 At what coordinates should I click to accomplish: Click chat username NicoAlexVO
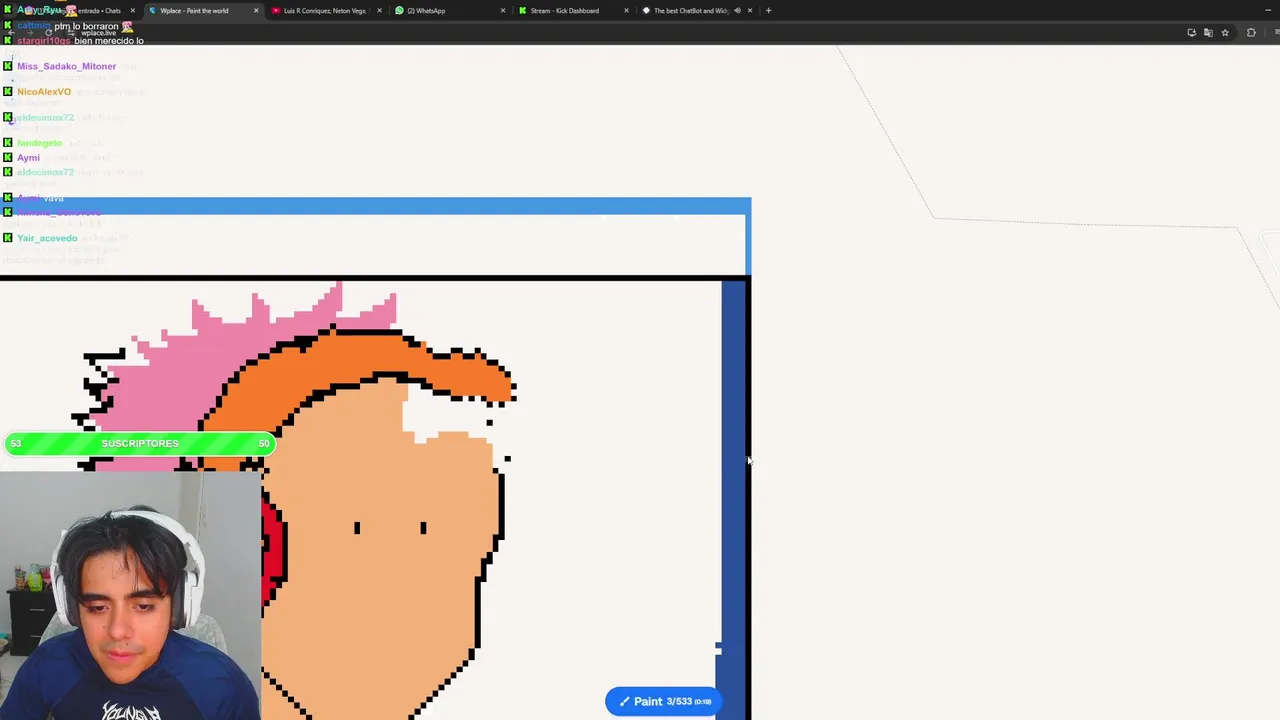[x=44, y=92]
